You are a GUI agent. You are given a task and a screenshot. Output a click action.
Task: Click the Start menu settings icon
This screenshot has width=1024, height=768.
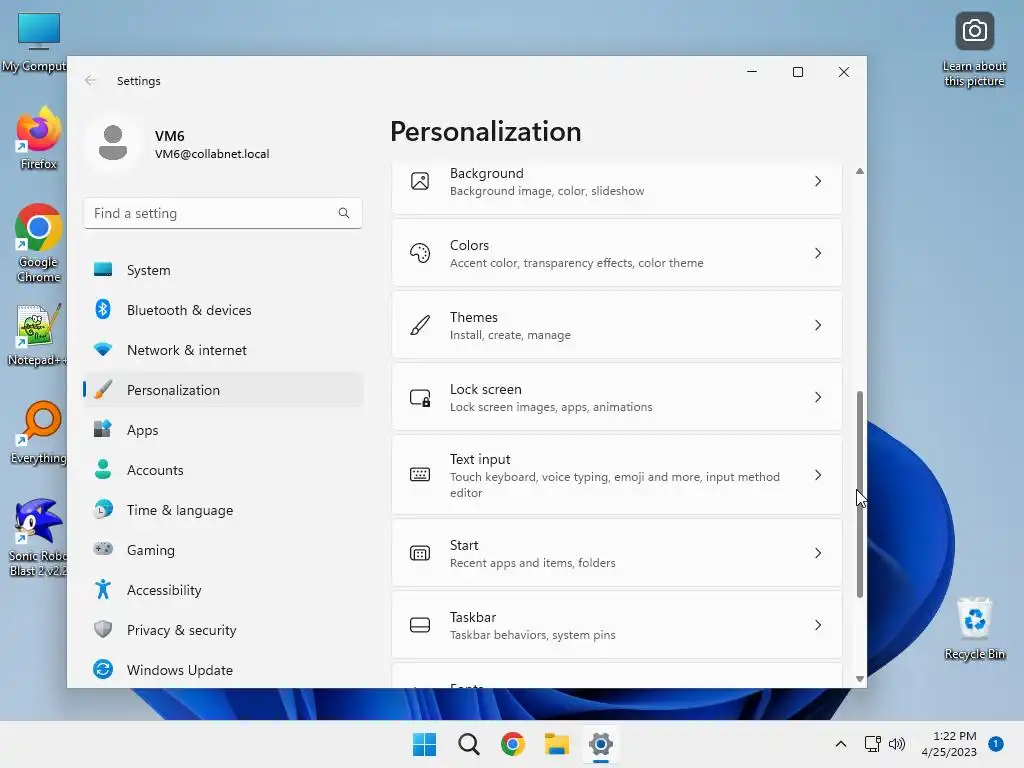click(x=420, y=553)
